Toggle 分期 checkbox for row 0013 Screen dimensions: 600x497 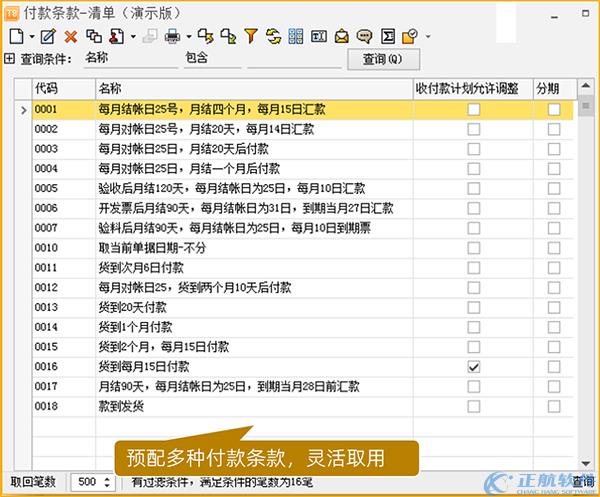coord(554,307)
